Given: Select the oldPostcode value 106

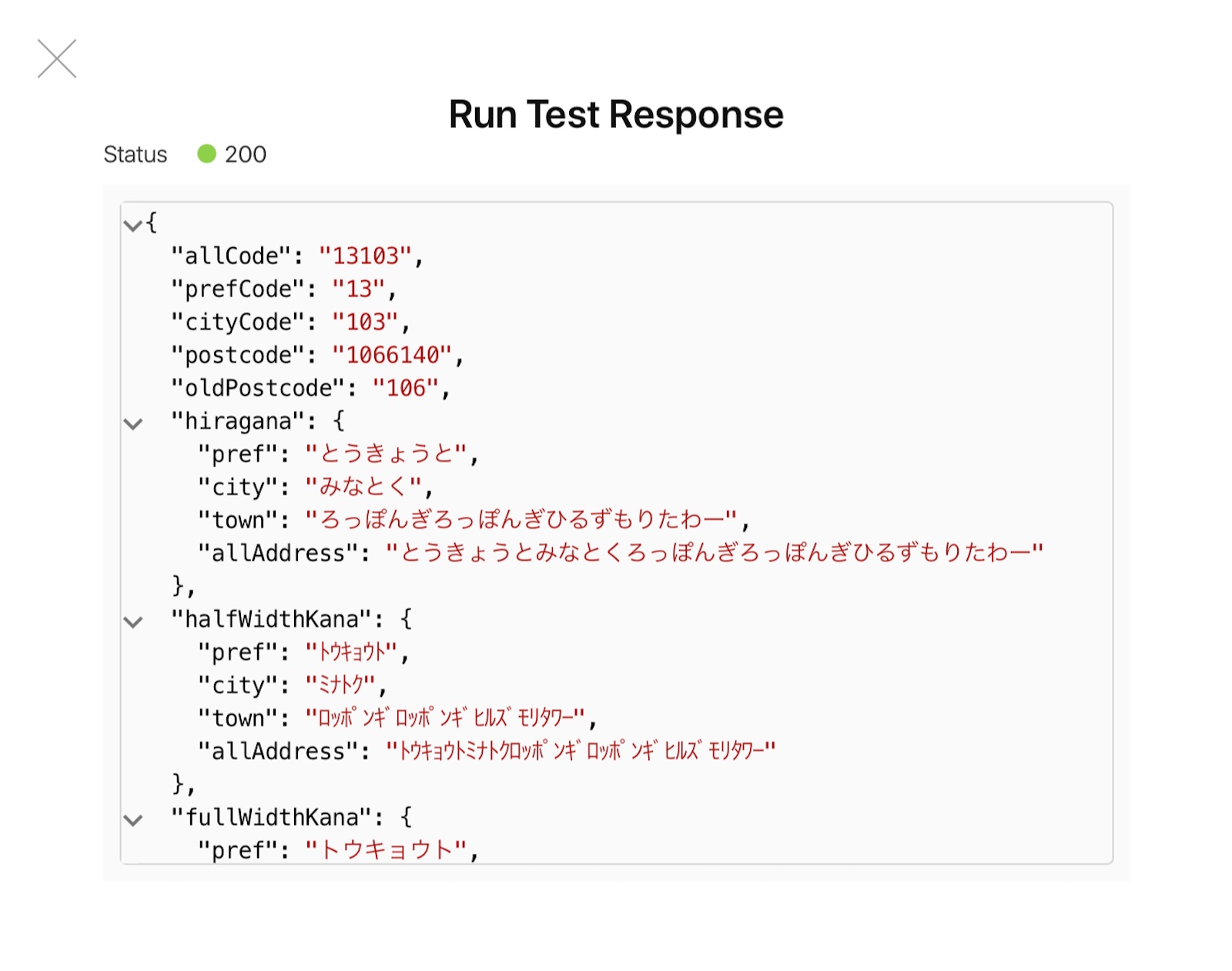Looking at the screenshot, I should 407,387.
